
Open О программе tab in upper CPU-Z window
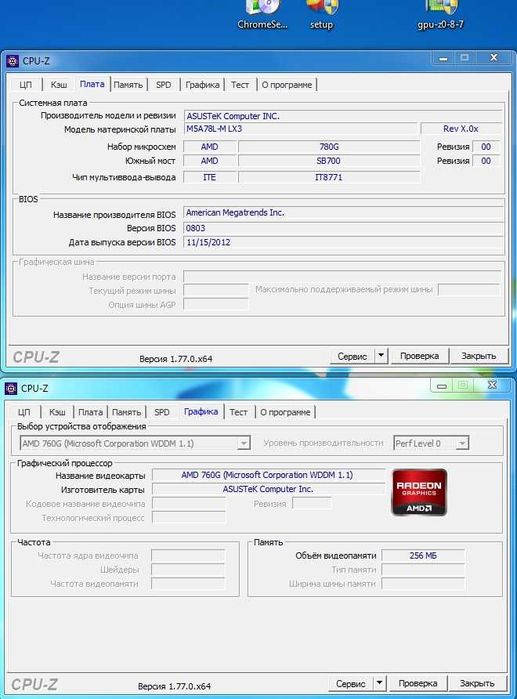pos(287,85)
